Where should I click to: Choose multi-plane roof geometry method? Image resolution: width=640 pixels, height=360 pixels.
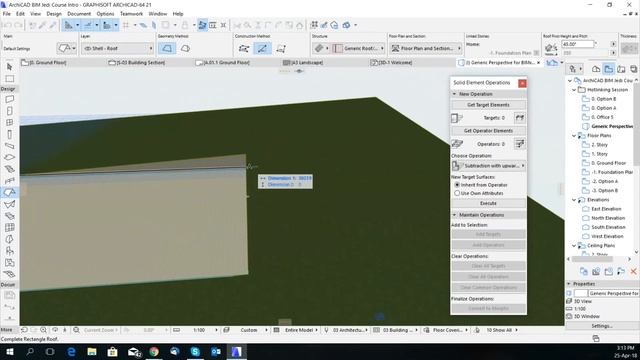click(185, 48)
